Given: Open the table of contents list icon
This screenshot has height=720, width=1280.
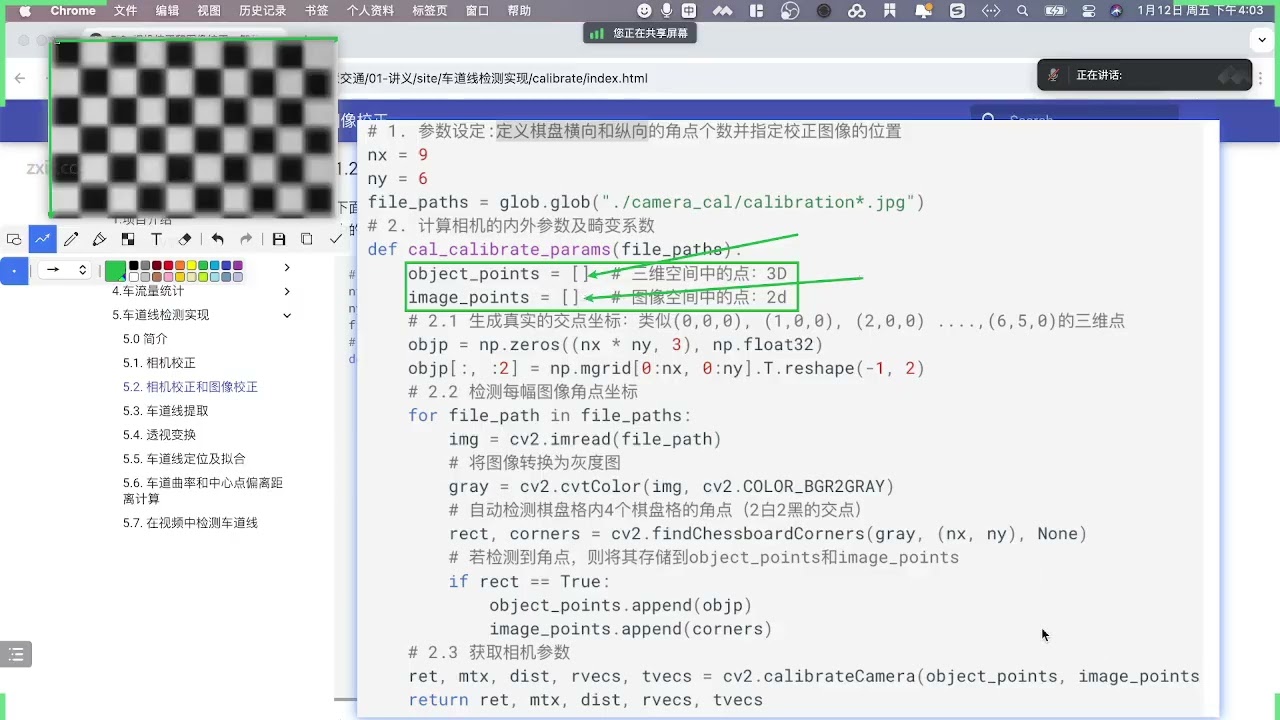Looking at the screenshot, I should pos(16,655).
